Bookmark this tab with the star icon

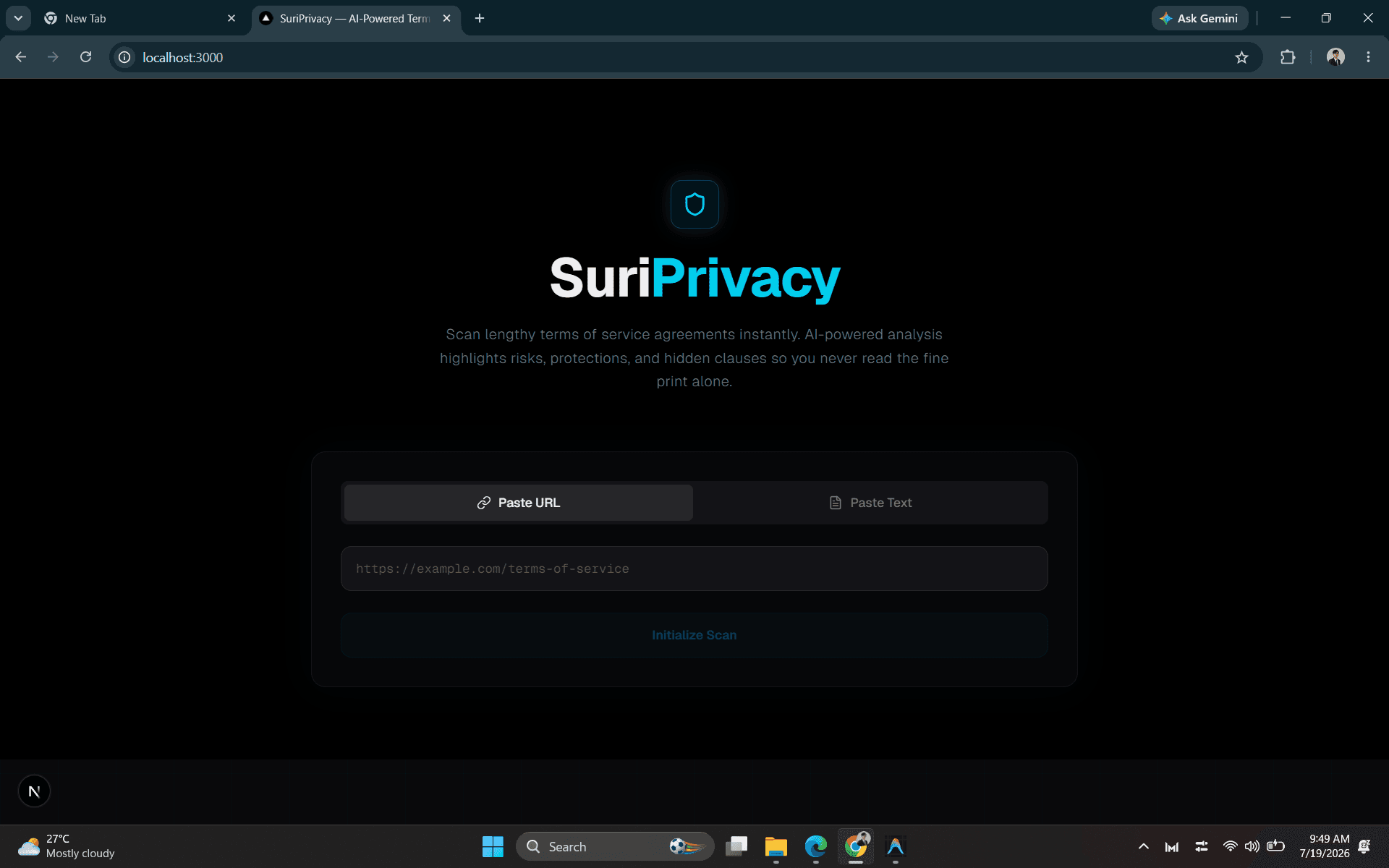click(1241, 57)
